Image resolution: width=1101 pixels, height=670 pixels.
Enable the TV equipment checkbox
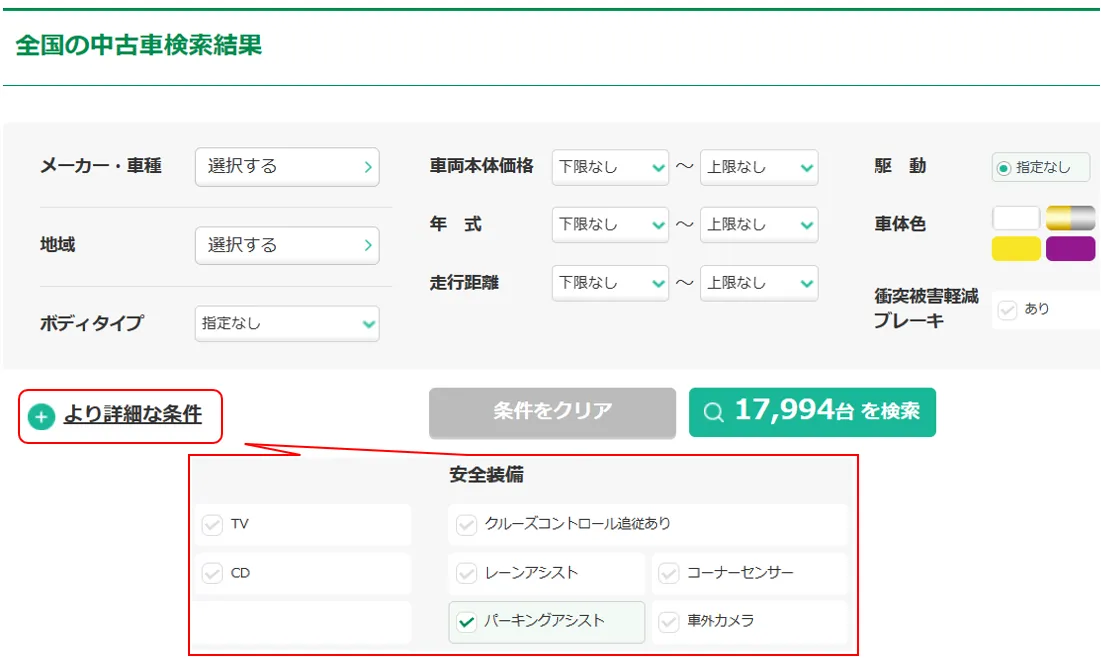click(212, 524)
